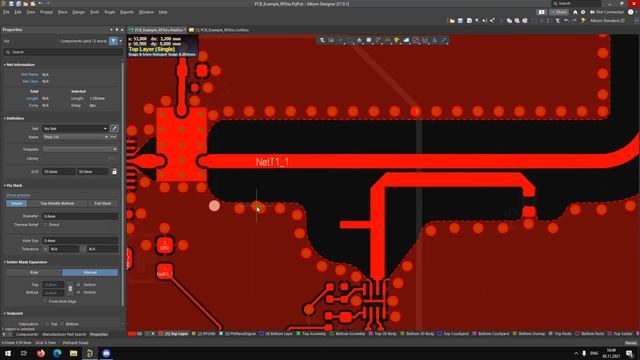Select the Place Via pin icon
The image size is (640, 360).
point(396,40)
